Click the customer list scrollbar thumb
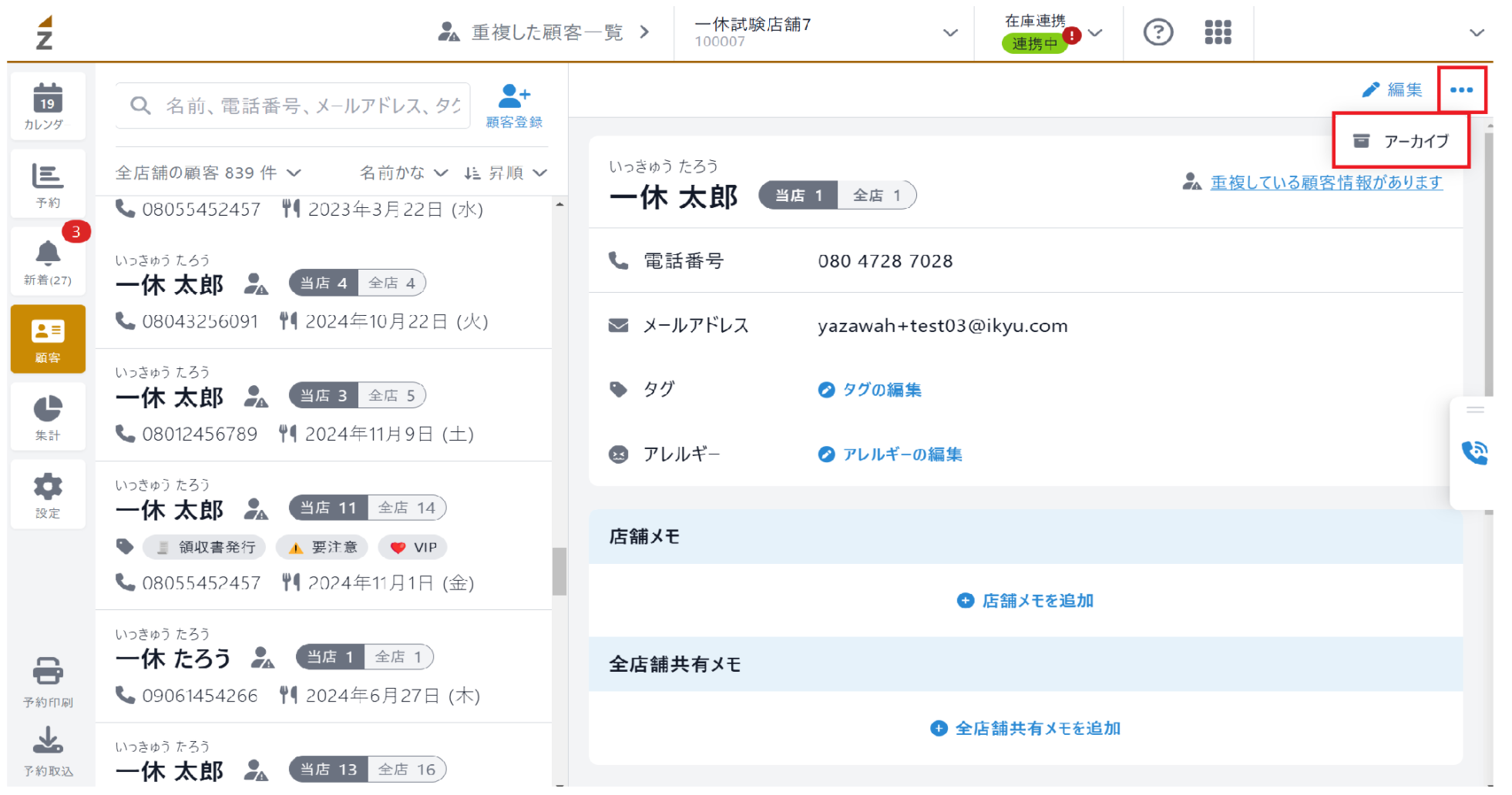 pos(559,572)
